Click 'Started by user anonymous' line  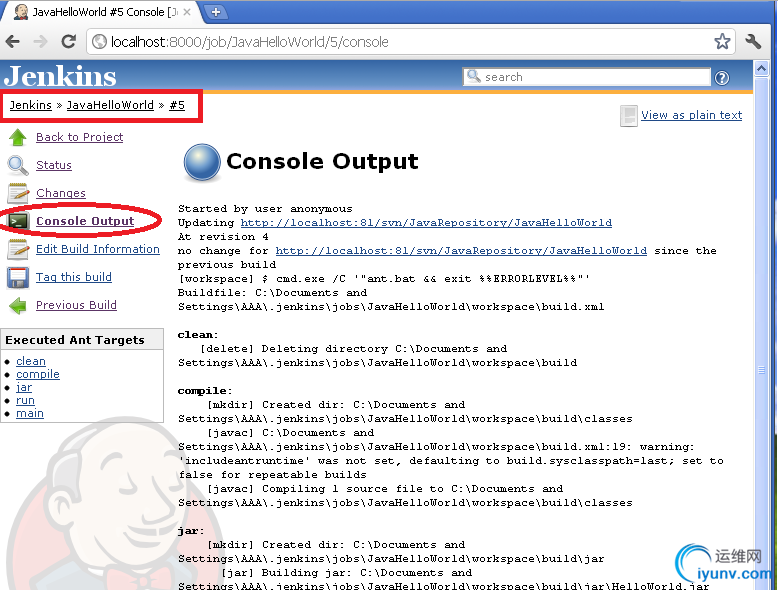265,209
